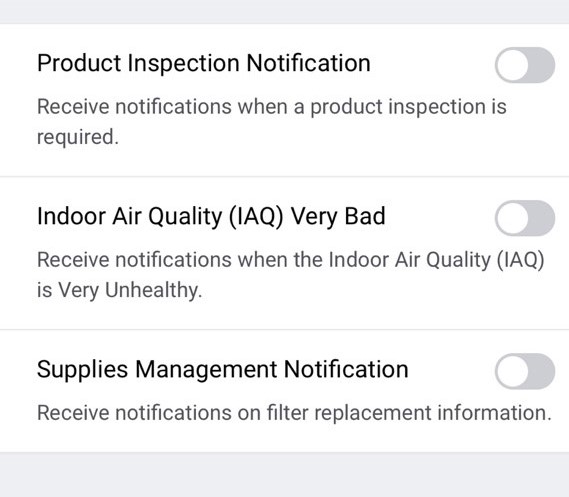Viewport: 569px width, 497px height.
Task: Click gray track of Supplies Management switch
Action: pos(542,371)
